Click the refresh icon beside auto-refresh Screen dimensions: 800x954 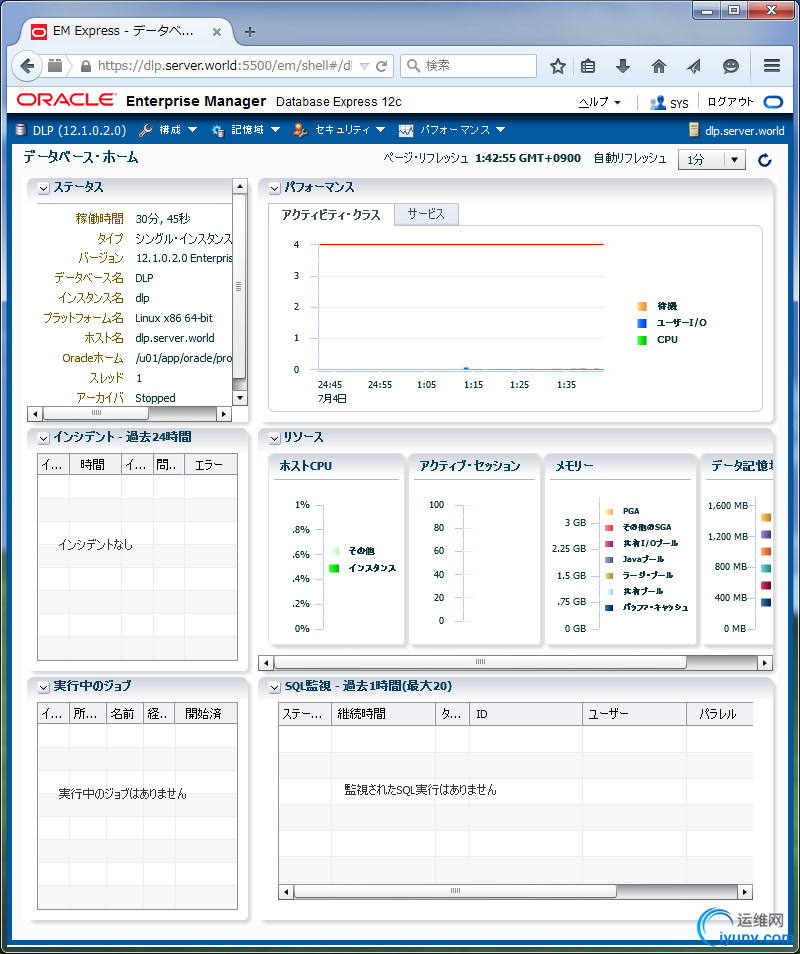tap(765, 160)
